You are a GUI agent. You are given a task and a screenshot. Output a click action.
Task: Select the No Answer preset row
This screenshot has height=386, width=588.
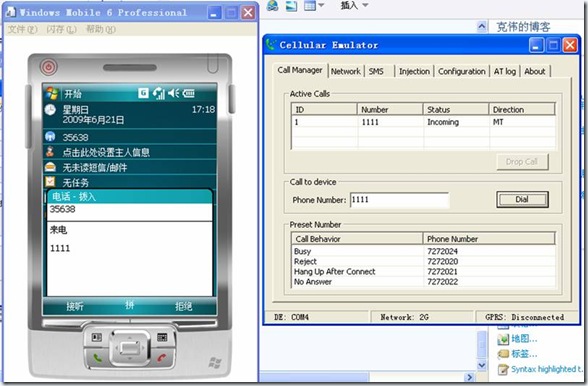pyautogui.click(x=423, y=281)
